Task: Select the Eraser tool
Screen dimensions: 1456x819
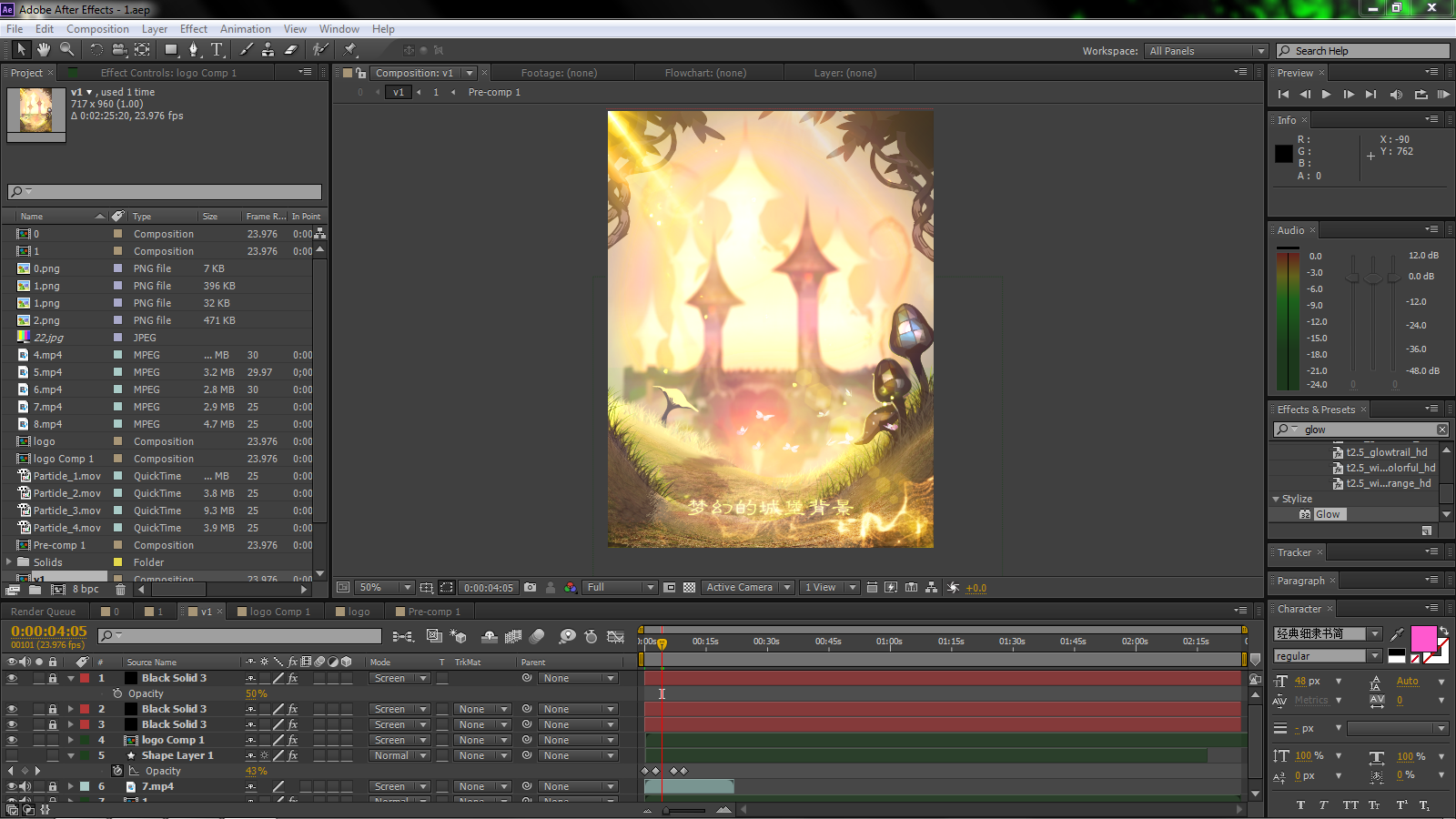Action: [x=291, y=49]
